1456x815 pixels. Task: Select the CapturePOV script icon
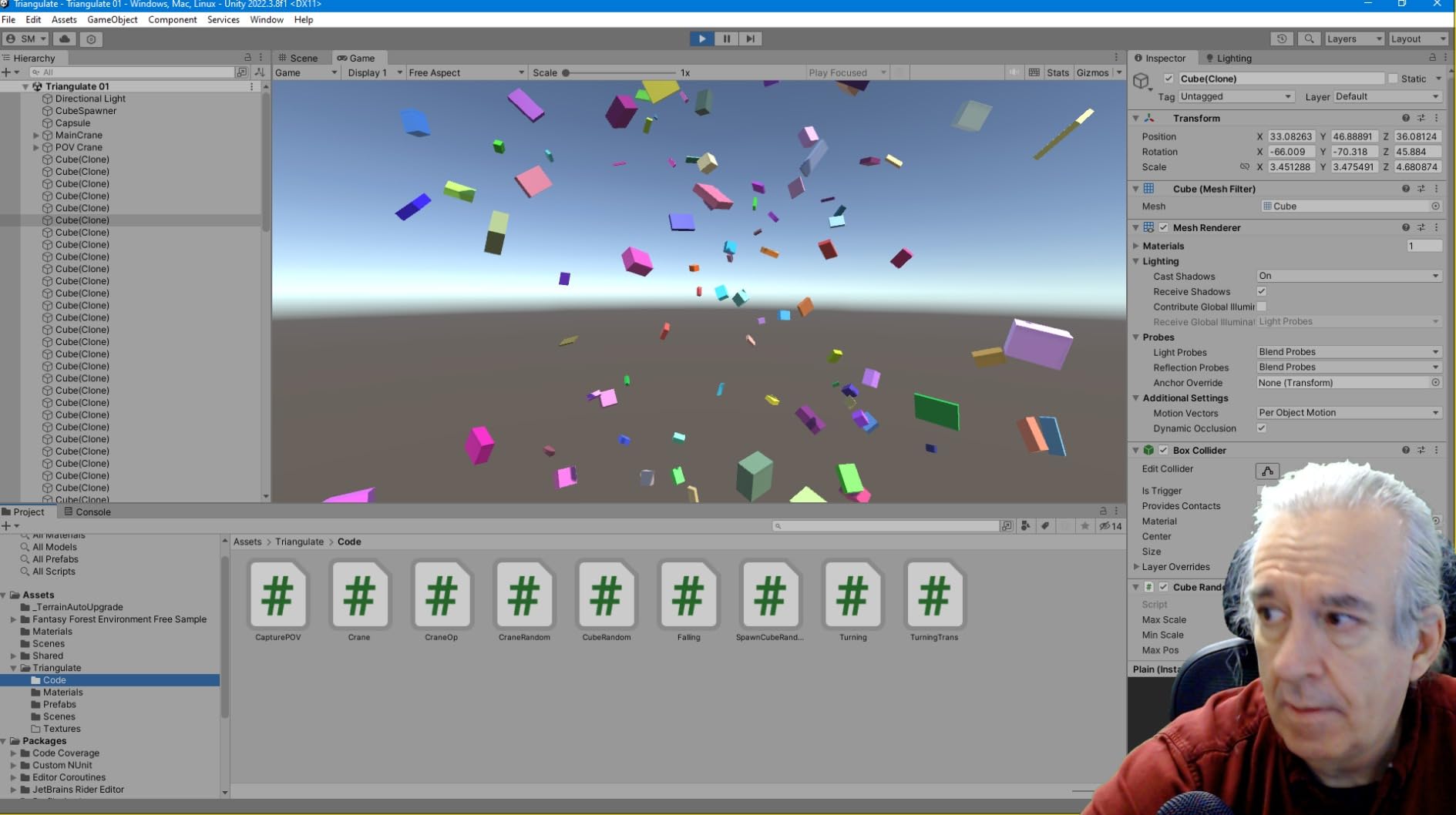pyautogui.click(x=277, y=595)
